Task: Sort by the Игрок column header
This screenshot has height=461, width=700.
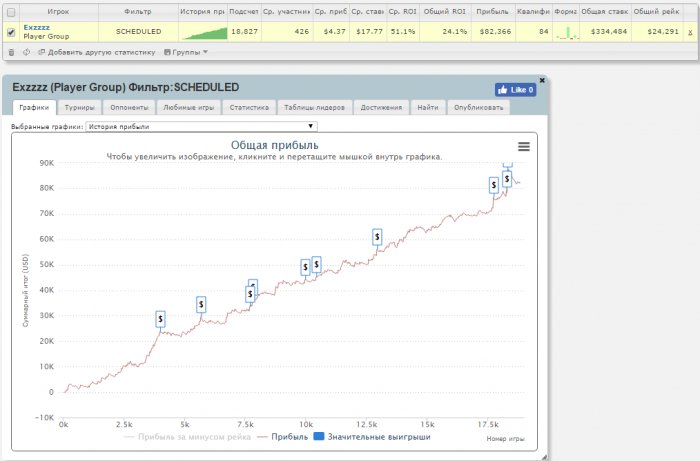Action: 58,12
